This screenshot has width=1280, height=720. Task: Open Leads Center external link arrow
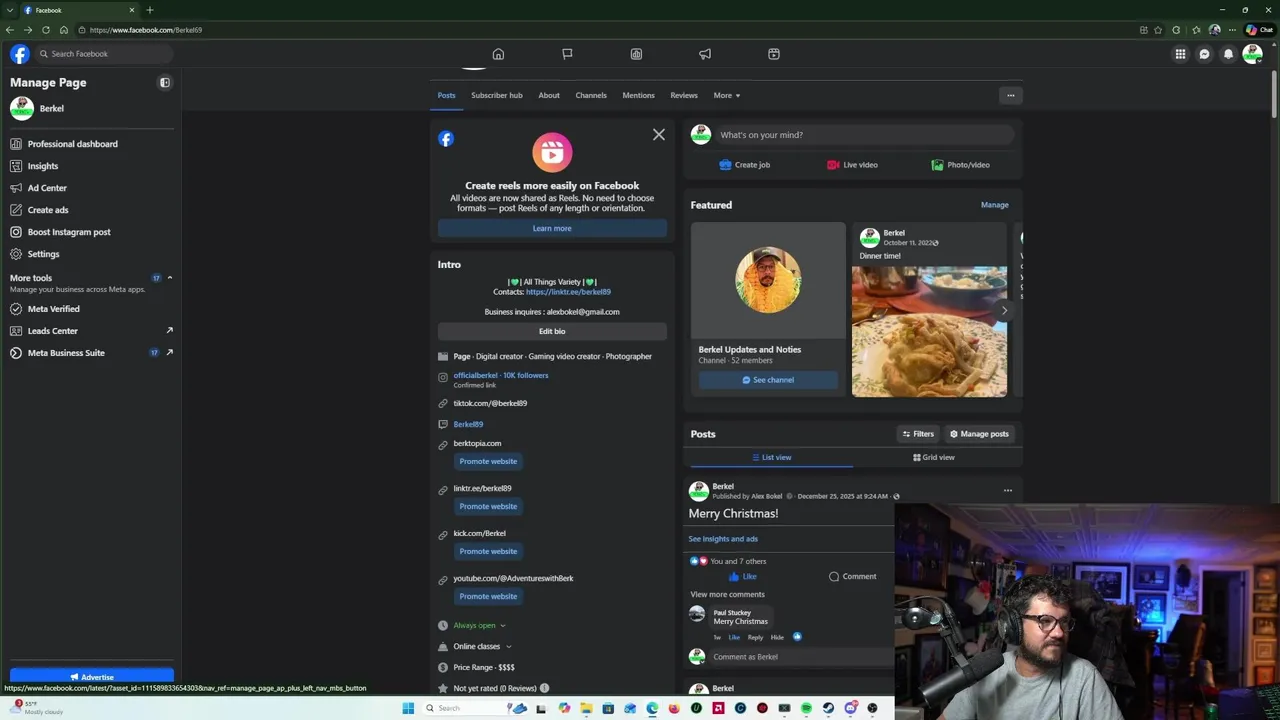click(x=169, y=330)
